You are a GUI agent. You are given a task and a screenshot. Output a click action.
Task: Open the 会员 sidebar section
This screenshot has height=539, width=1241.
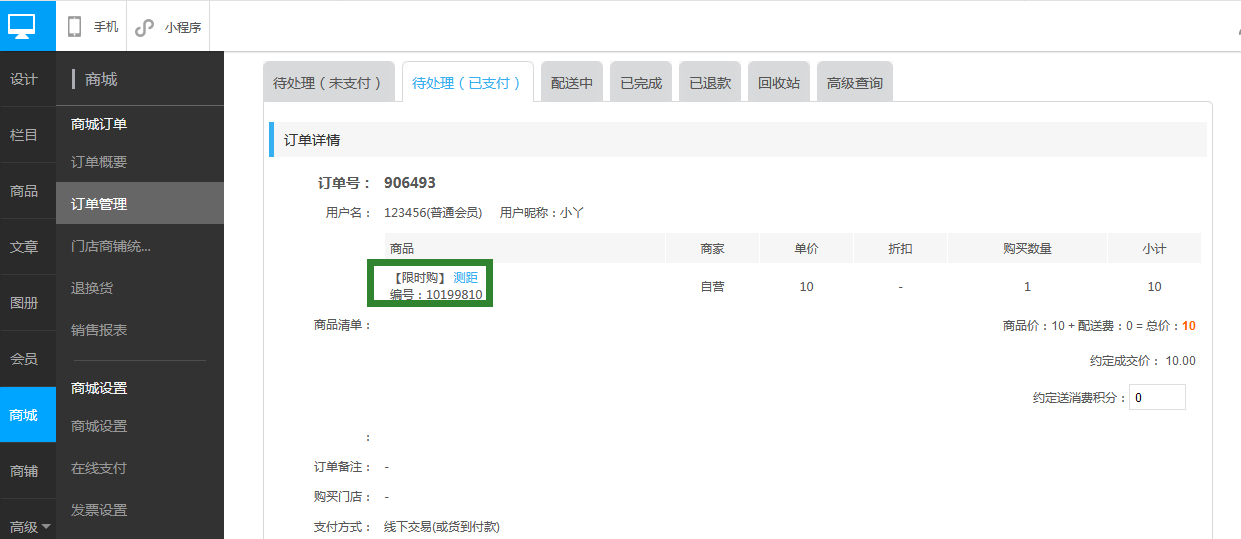click(24, 359)
